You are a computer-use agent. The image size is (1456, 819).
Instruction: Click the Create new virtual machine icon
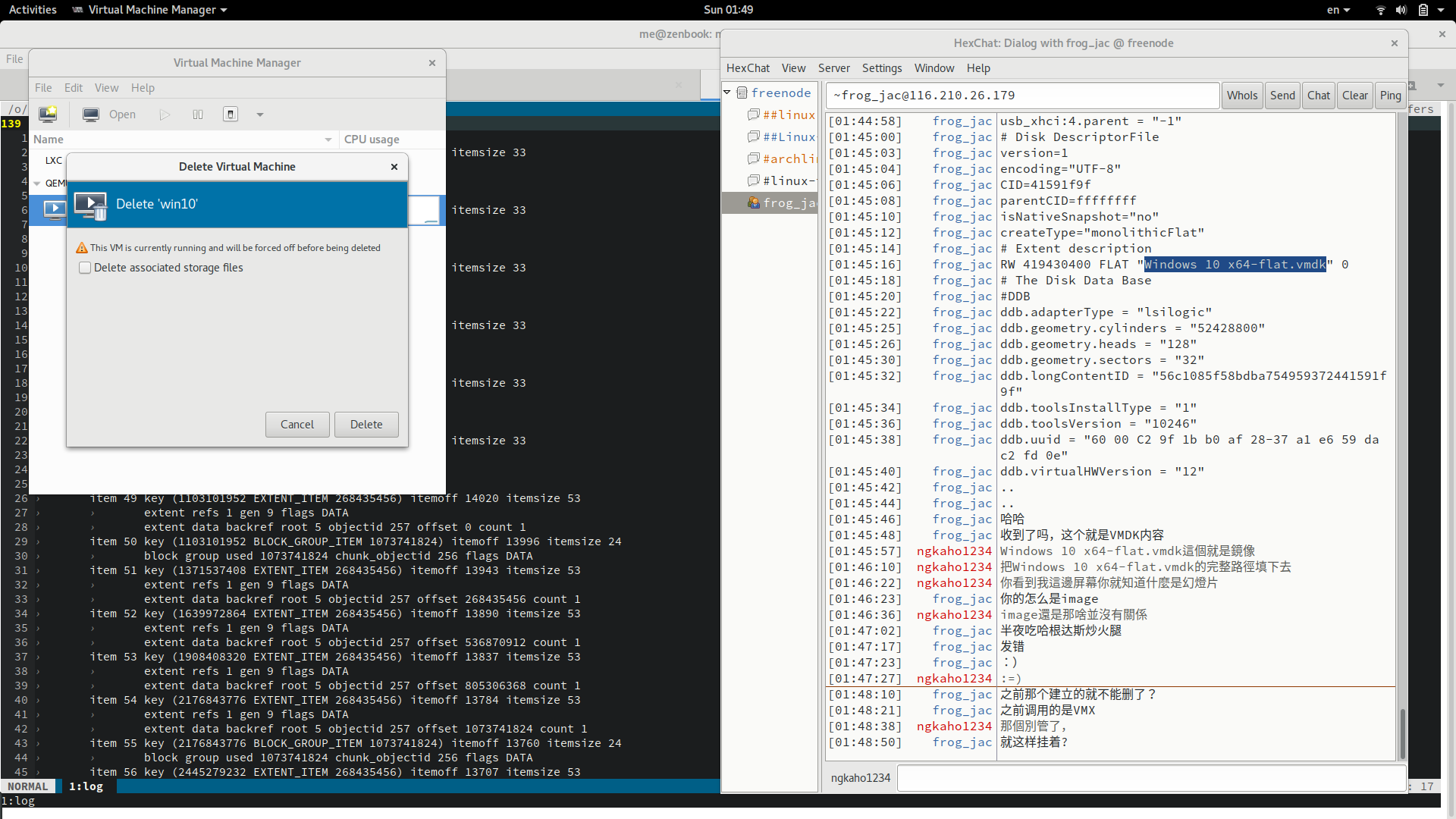48,115
